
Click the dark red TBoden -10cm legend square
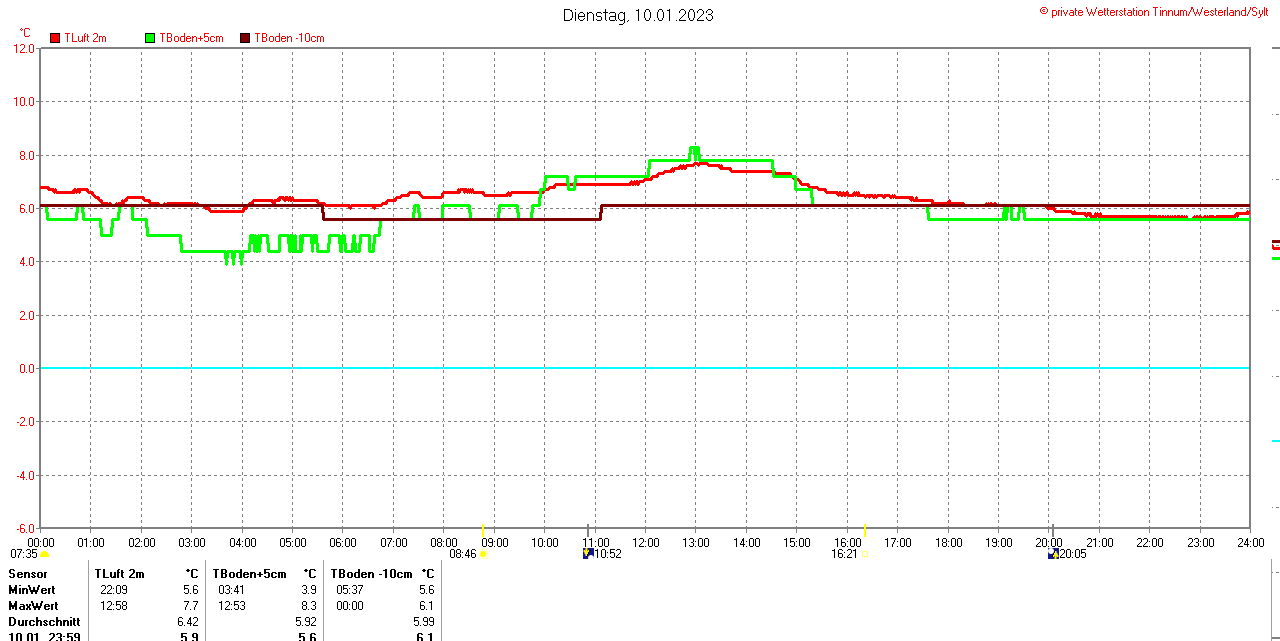pyautogui.click(x=245, y=38)
